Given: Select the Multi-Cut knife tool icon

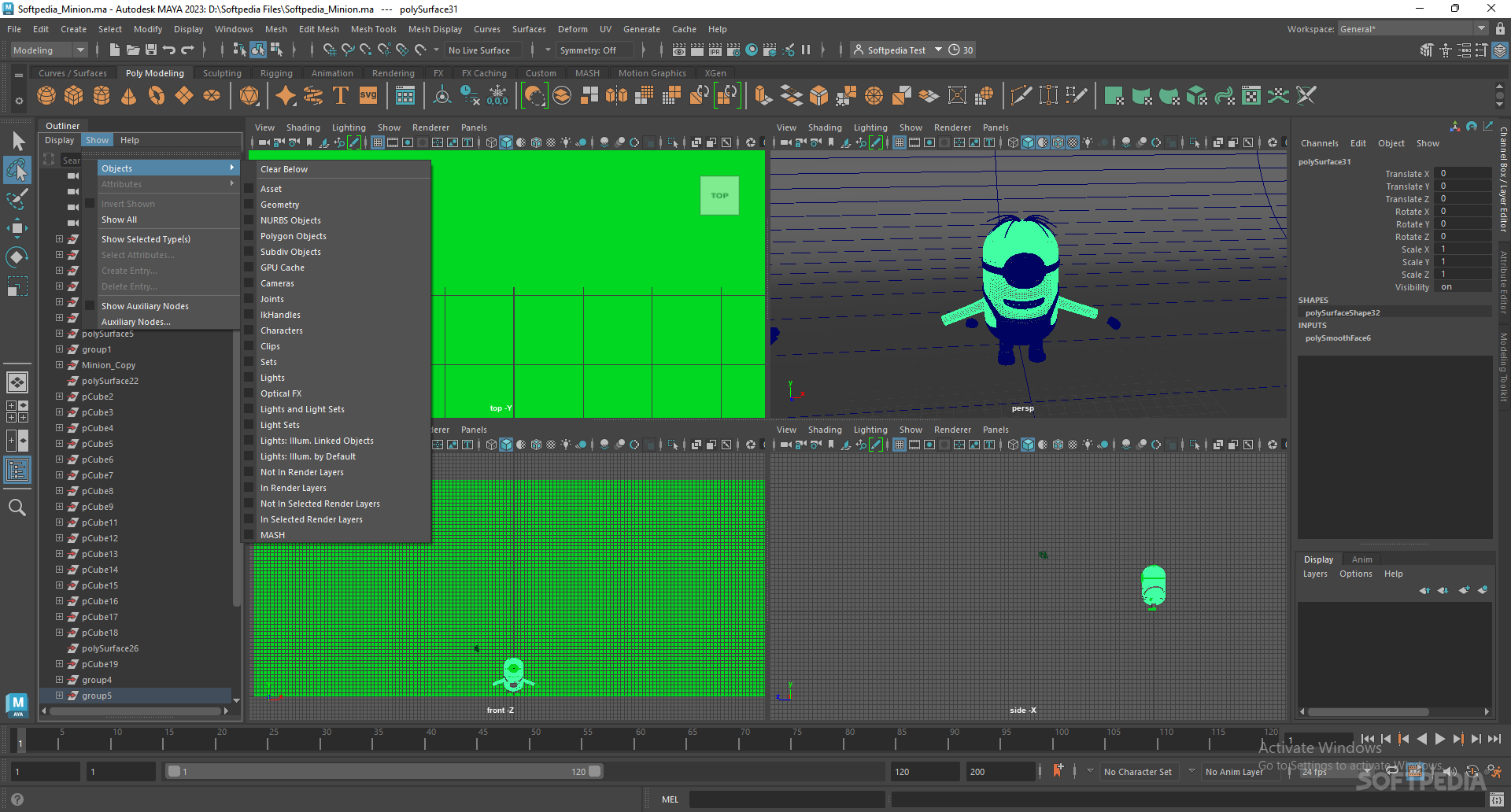Looking at the screenshot, I should click(x=1021, y=96).
